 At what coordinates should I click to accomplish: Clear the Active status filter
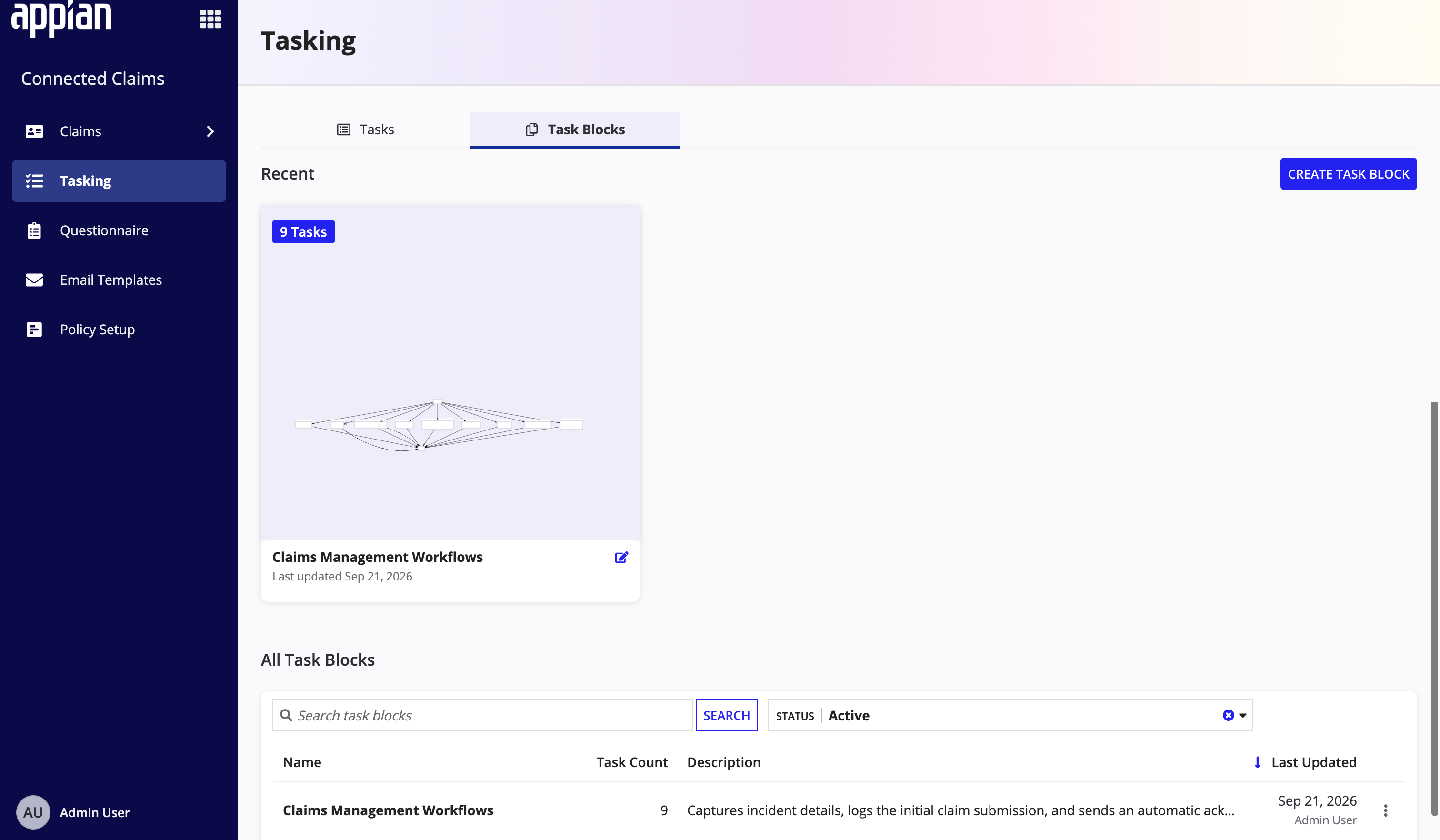coord(1228,715)
